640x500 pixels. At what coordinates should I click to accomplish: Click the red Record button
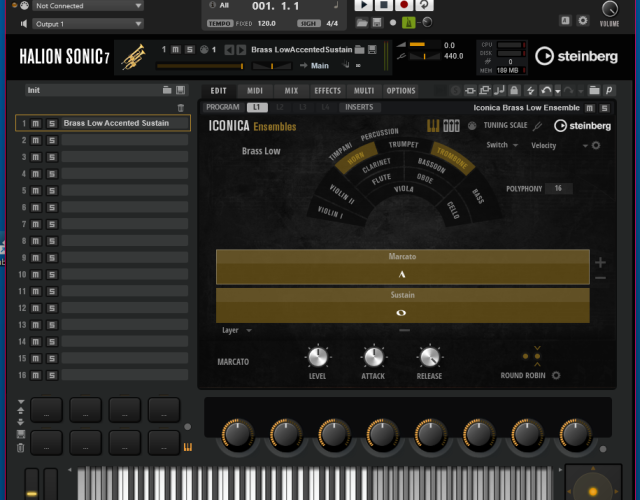pos(404,4)
